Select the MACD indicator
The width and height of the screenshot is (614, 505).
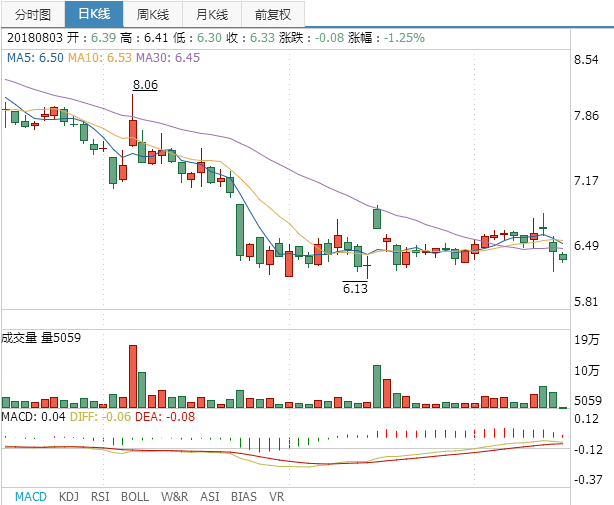[x=31, y=497]
